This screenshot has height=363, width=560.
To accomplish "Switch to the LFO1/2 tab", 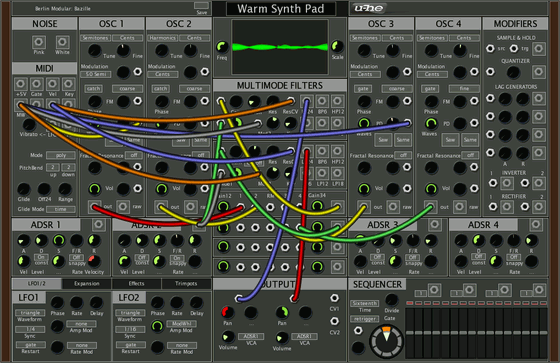I will tap(37, 283).
